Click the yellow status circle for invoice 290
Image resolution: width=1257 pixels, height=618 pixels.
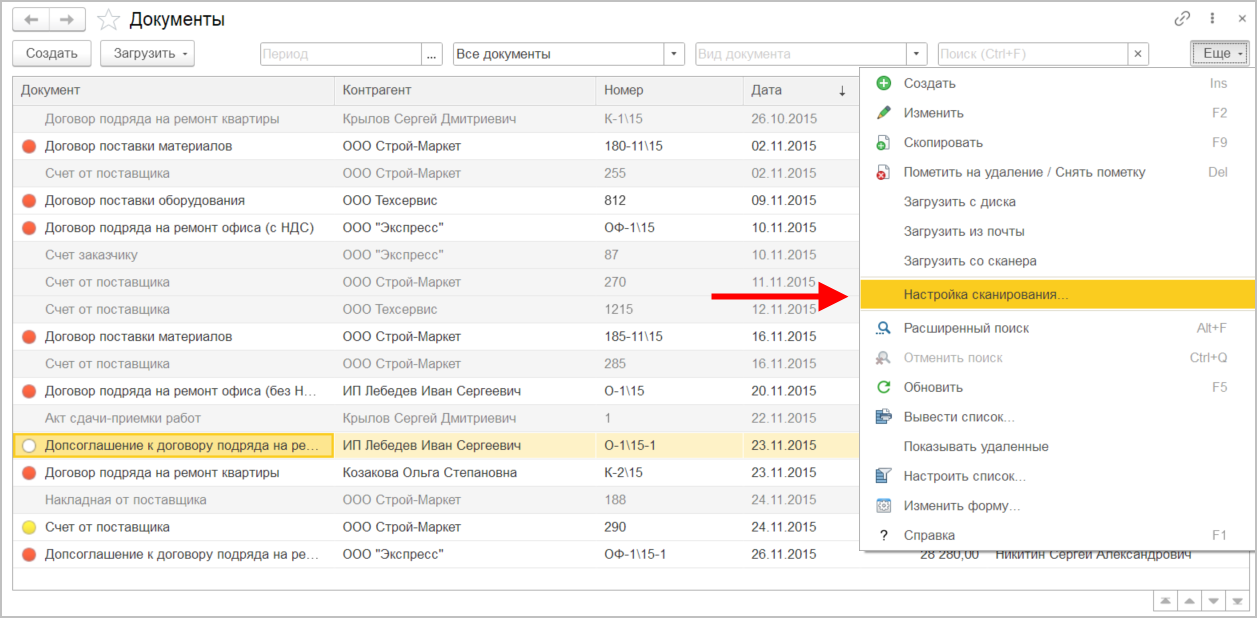coord(29,527)
